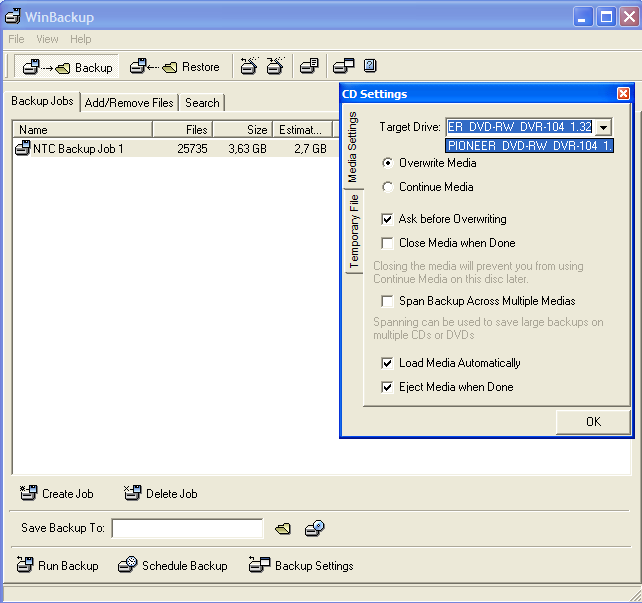Viewport: 642px width, 603px height.
Task: Choose PIONEER DVD-RW DVR-104 from the list
Action: pyautogui.click(x=529, y=145)
